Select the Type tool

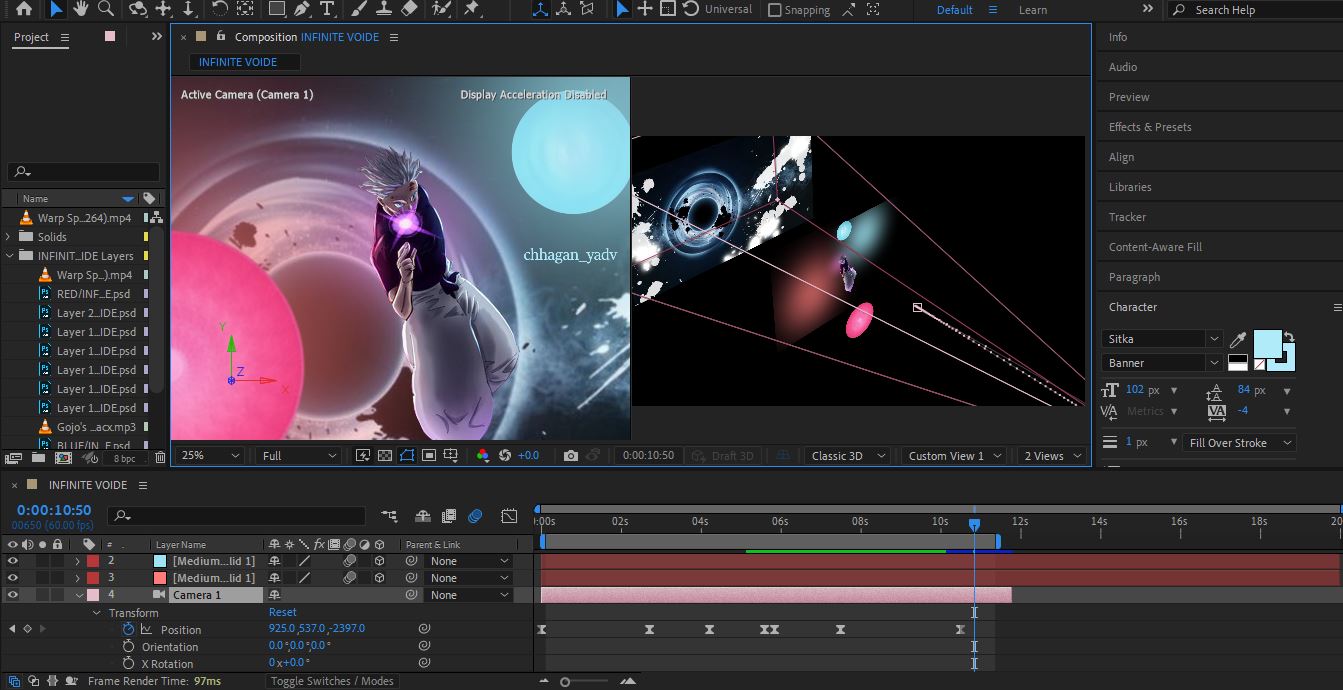click(326, 9)
